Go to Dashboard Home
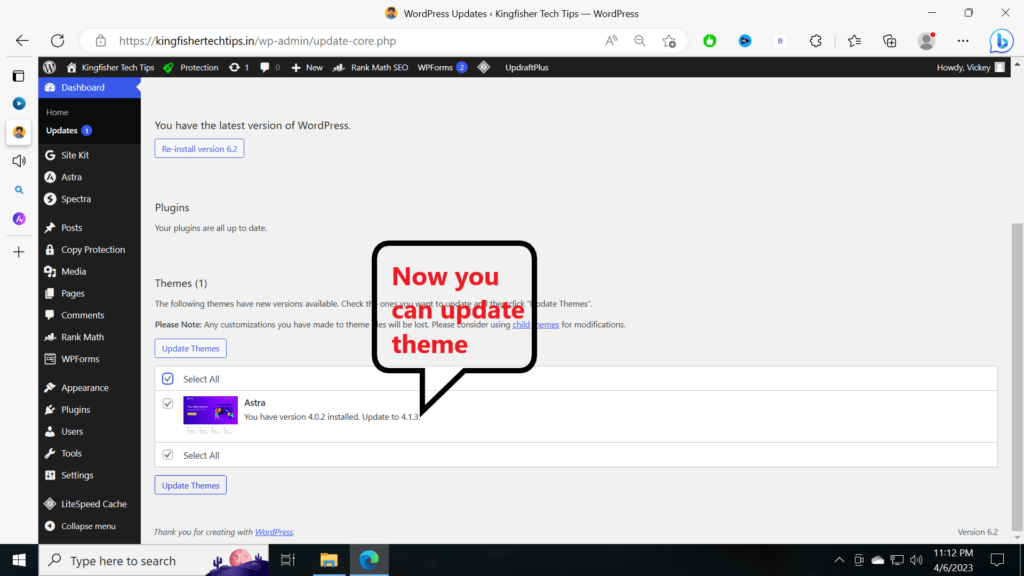This screenshot has width=1024, height=576. click(x=57, y=112)
